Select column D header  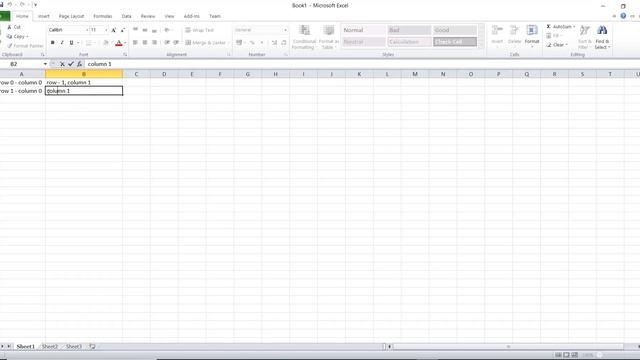164,74
